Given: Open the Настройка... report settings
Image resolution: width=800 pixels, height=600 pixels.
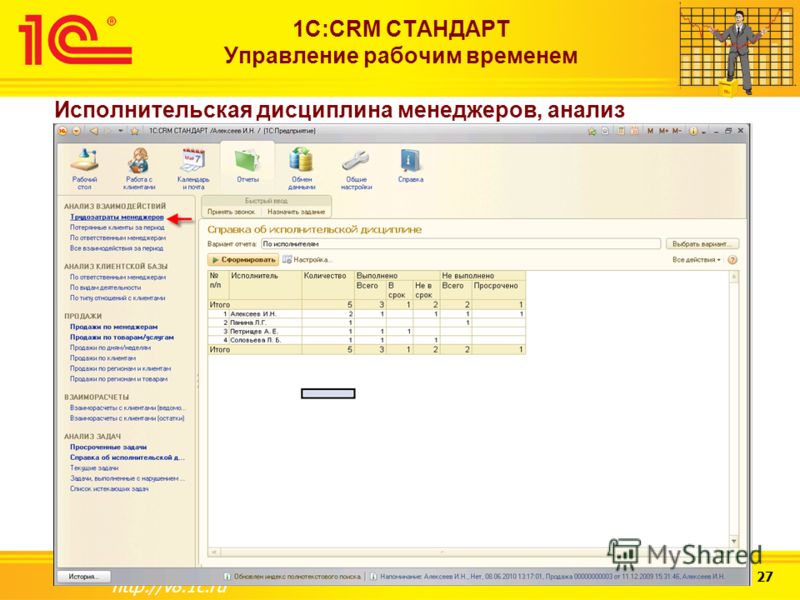Looking at the screenshot, I should pos(307,260).
